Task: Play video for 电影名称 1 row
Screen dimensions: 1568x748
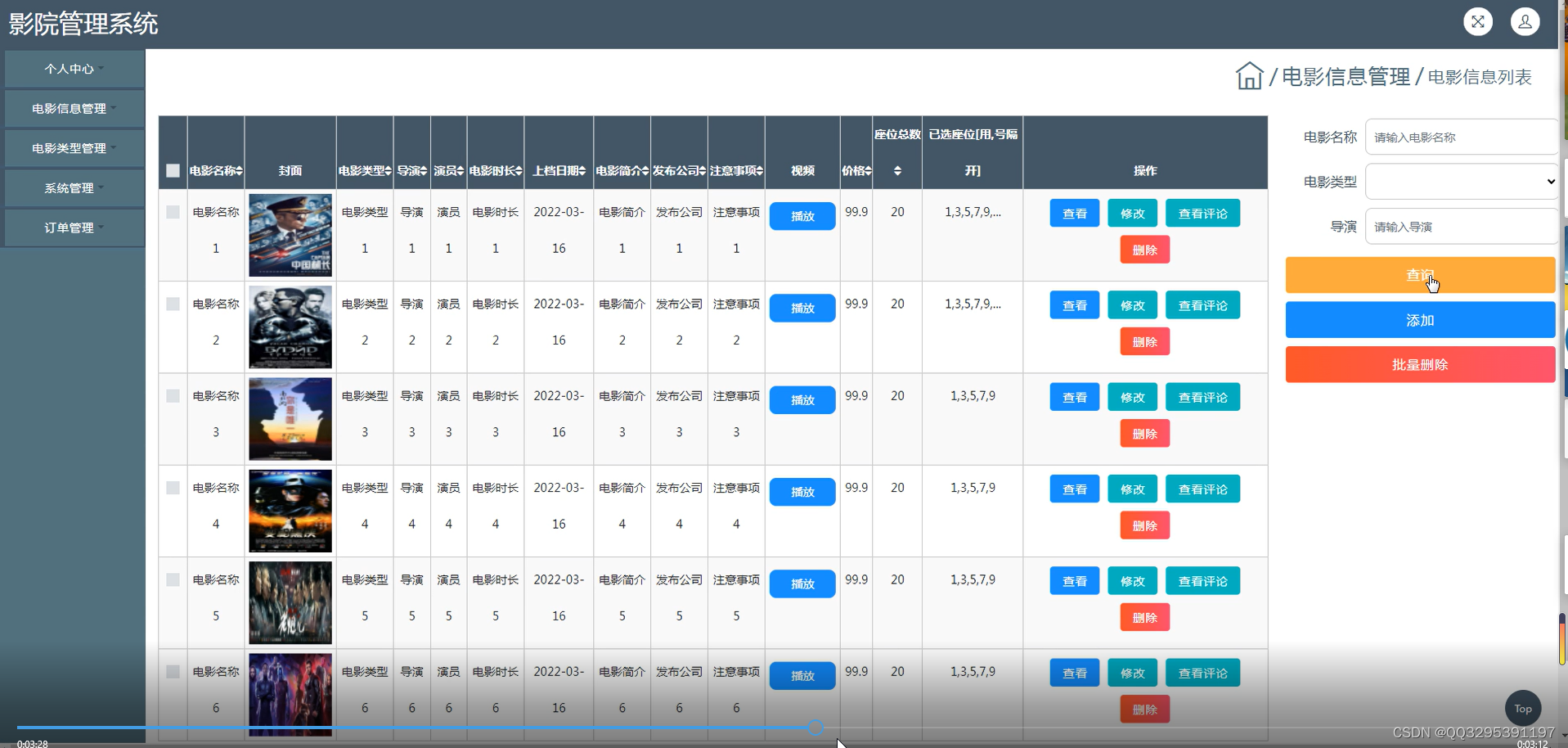Action: coord(802,216)
